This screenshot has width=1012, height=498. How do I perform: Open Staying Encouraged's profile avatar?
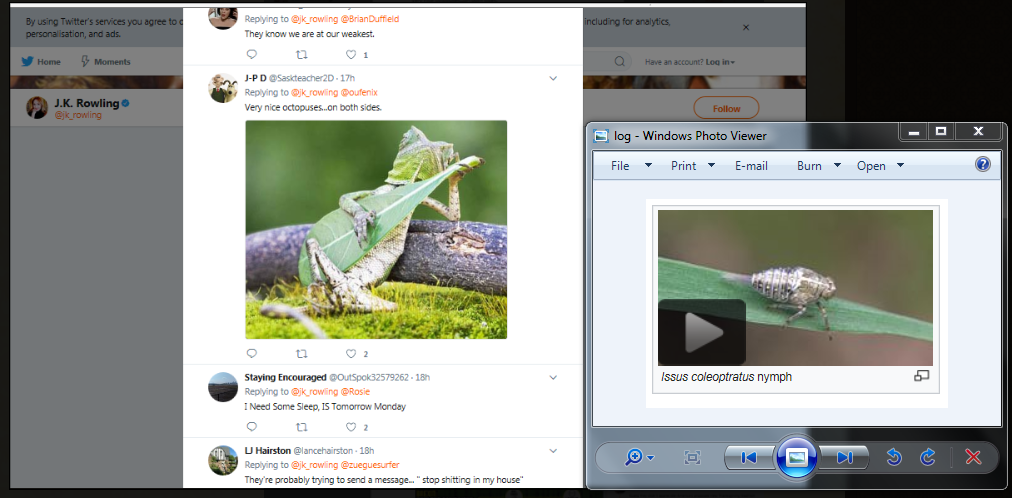pyautogui.click(x=223, y=387)
